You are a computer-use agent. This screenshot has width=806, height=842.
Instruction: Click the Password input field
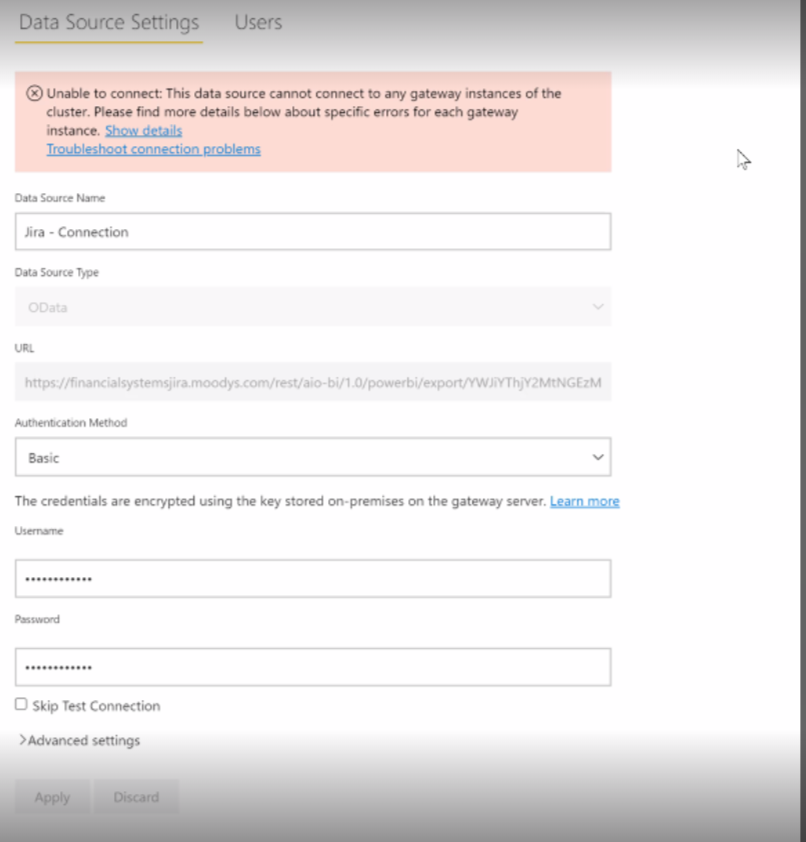[x=313, y=667]
